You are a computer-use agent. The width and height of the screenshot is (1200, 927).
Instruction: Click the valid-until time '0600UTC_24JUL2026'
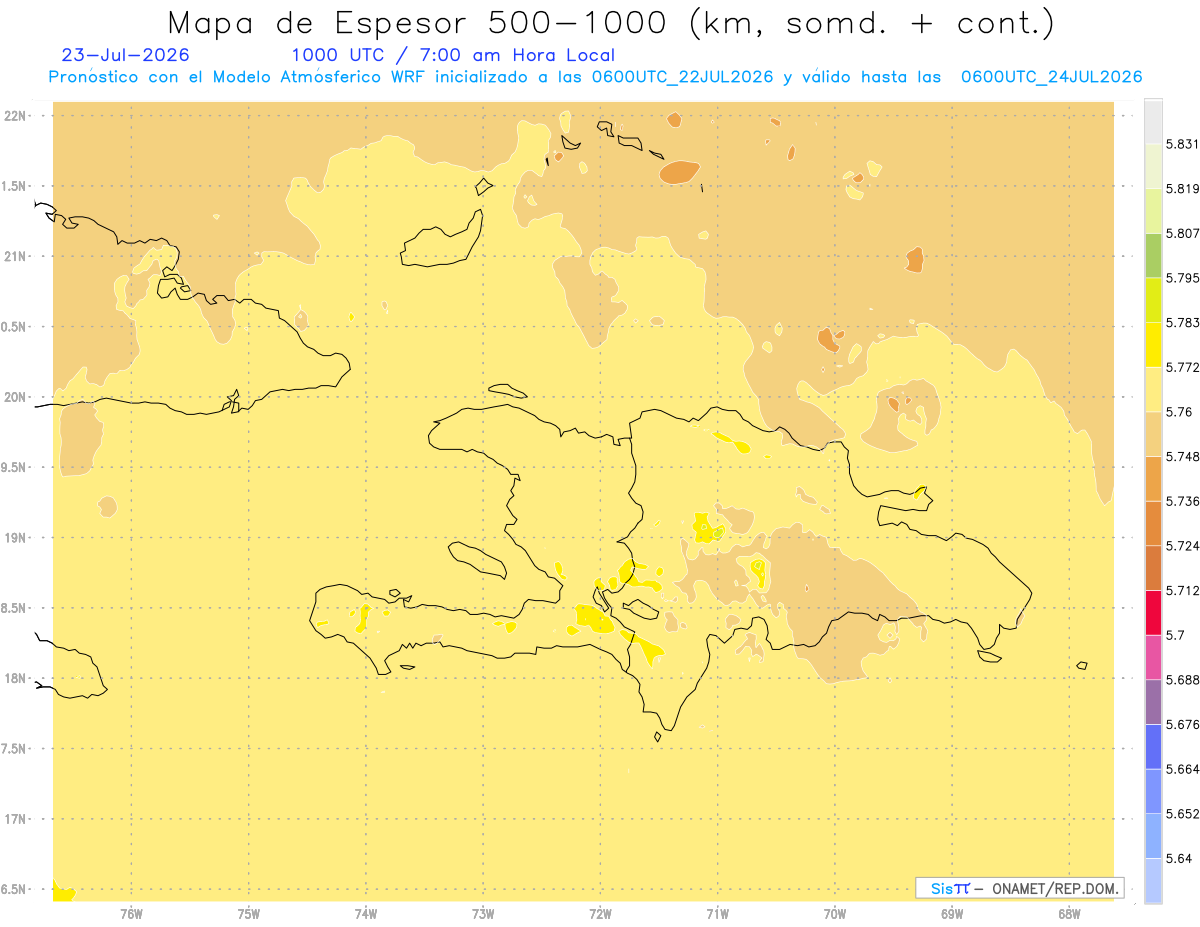[1051, 77]
